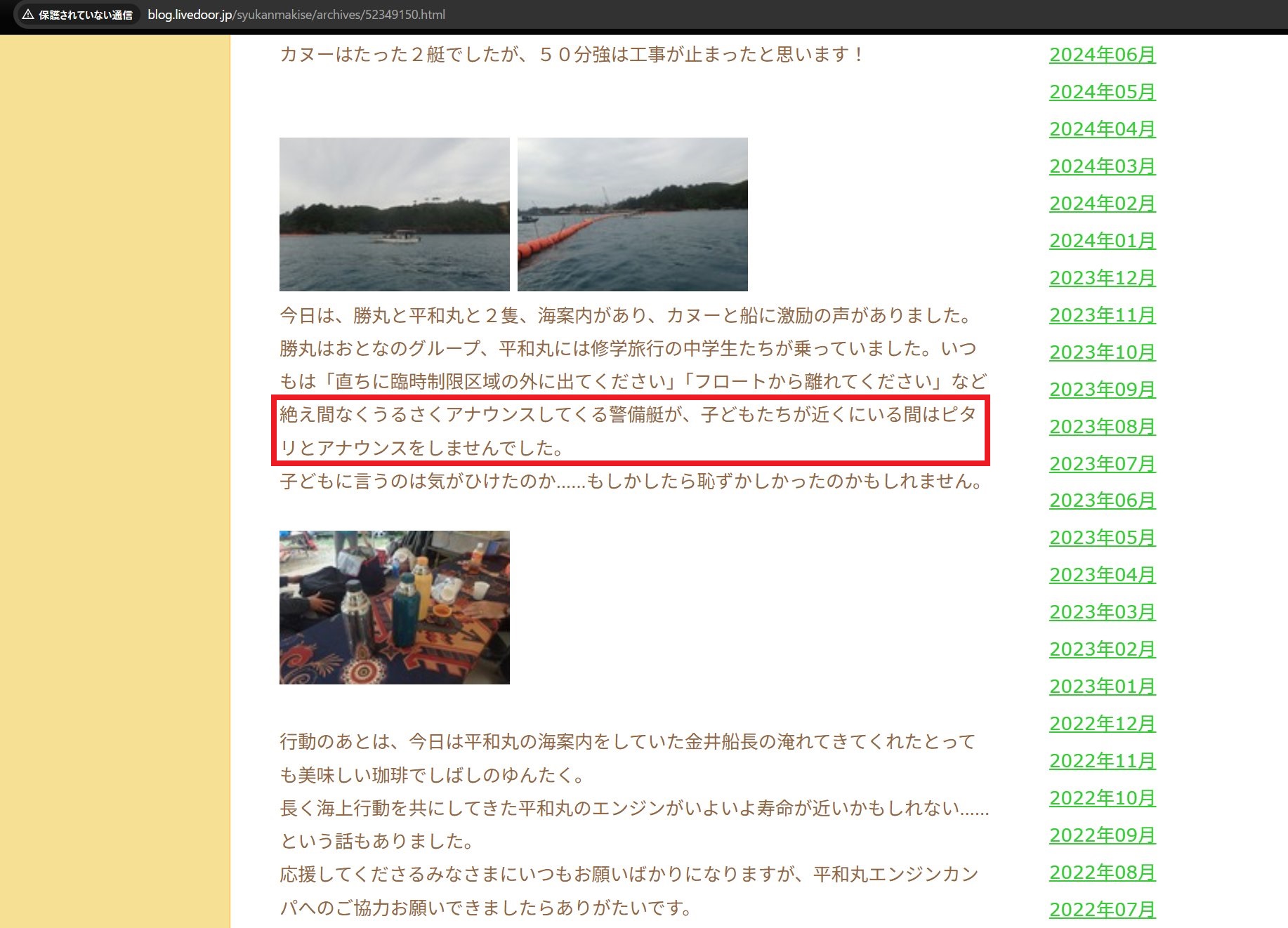Go to the 2024年05月 archive
Screen dimensions: 1288x928
(x=1102, y=92)
